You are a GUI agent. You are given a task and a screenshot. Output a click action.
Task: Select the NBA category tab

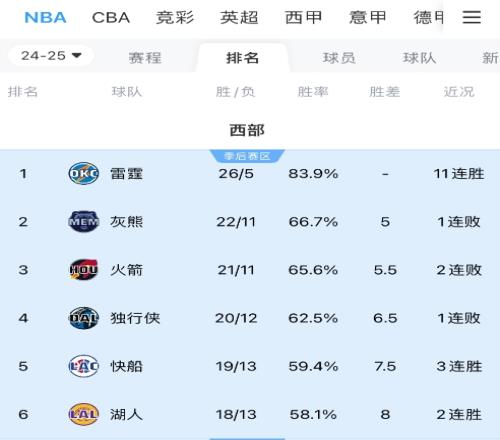(45, 18)
